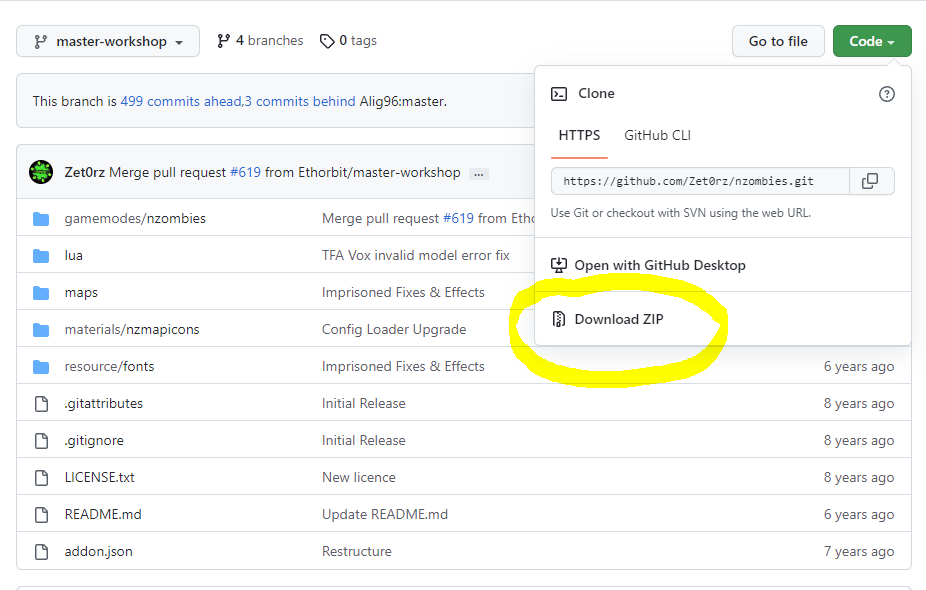This screenshot has height=590, width=926.
Task: Select the HTTPS clone tab
Action: click(580, 135)
